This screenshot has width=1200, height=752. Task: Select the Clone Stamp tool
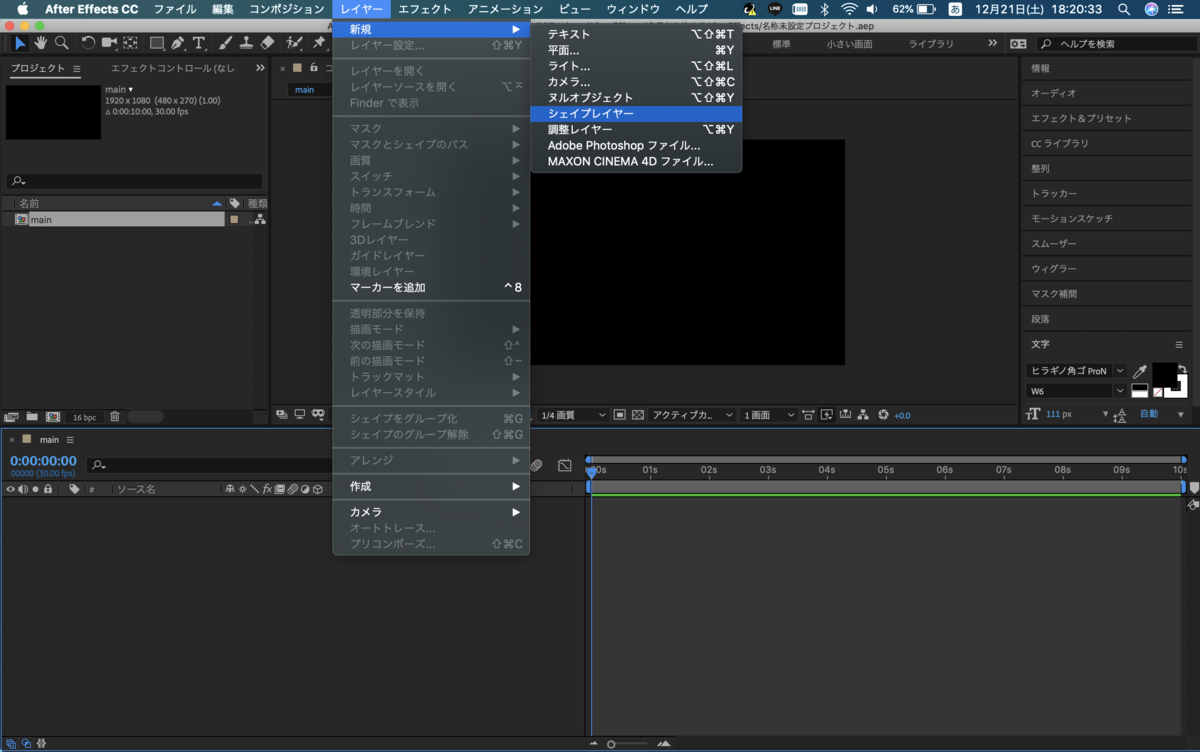246,43
